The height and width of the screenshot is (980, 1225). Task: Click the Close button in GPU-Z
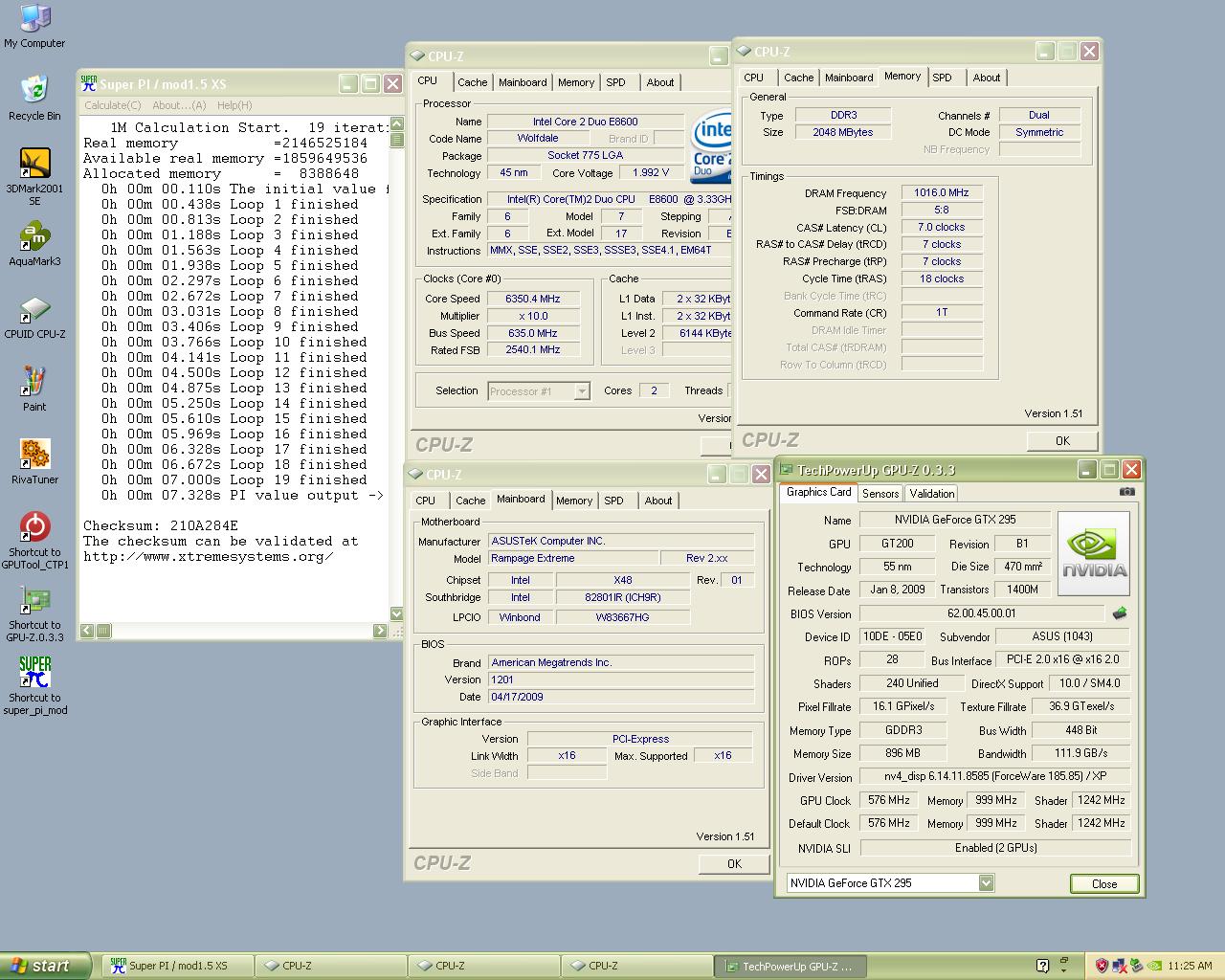(1104, 883)
